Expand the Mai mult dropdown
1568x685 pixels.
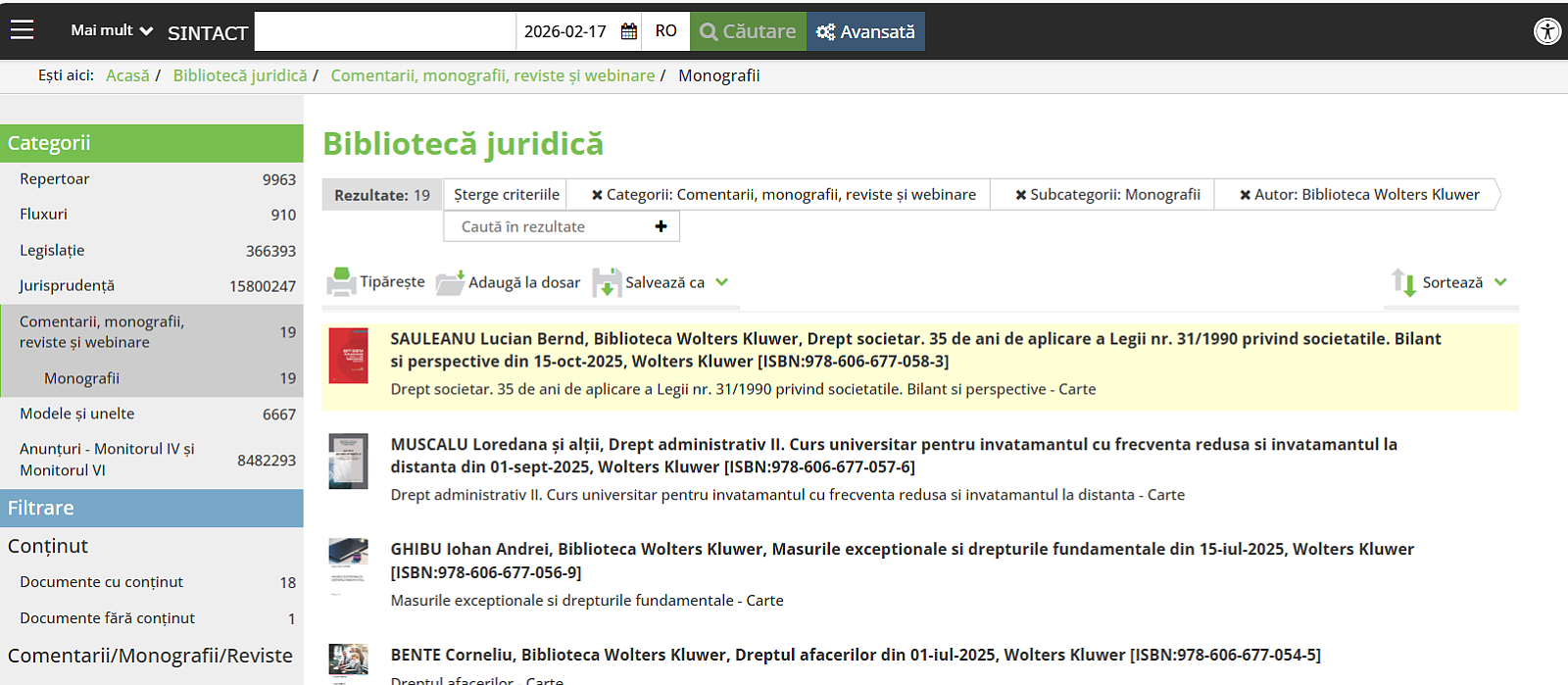pyautogui.click(x=112, y=30)
